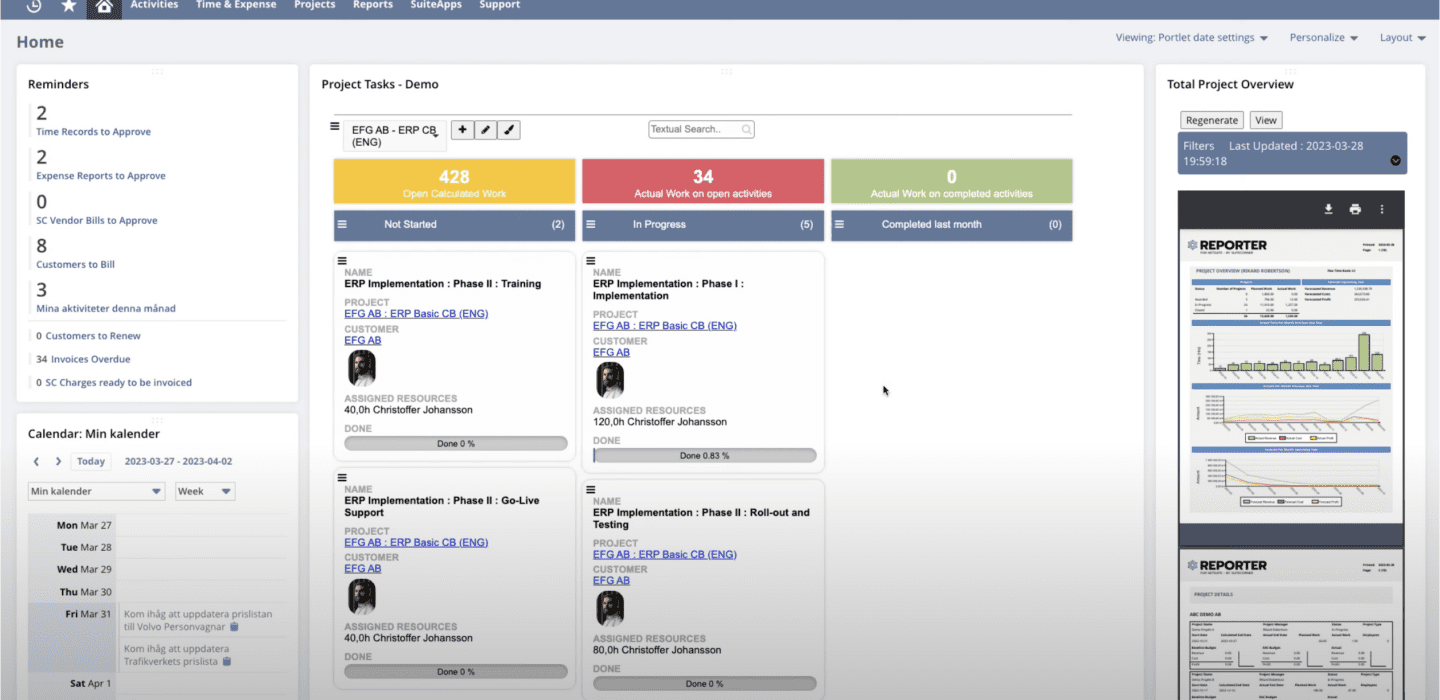Open the Not Started column hamburger menu
1440x700 pixels.
pyautogui.click(x=342, y=225)
